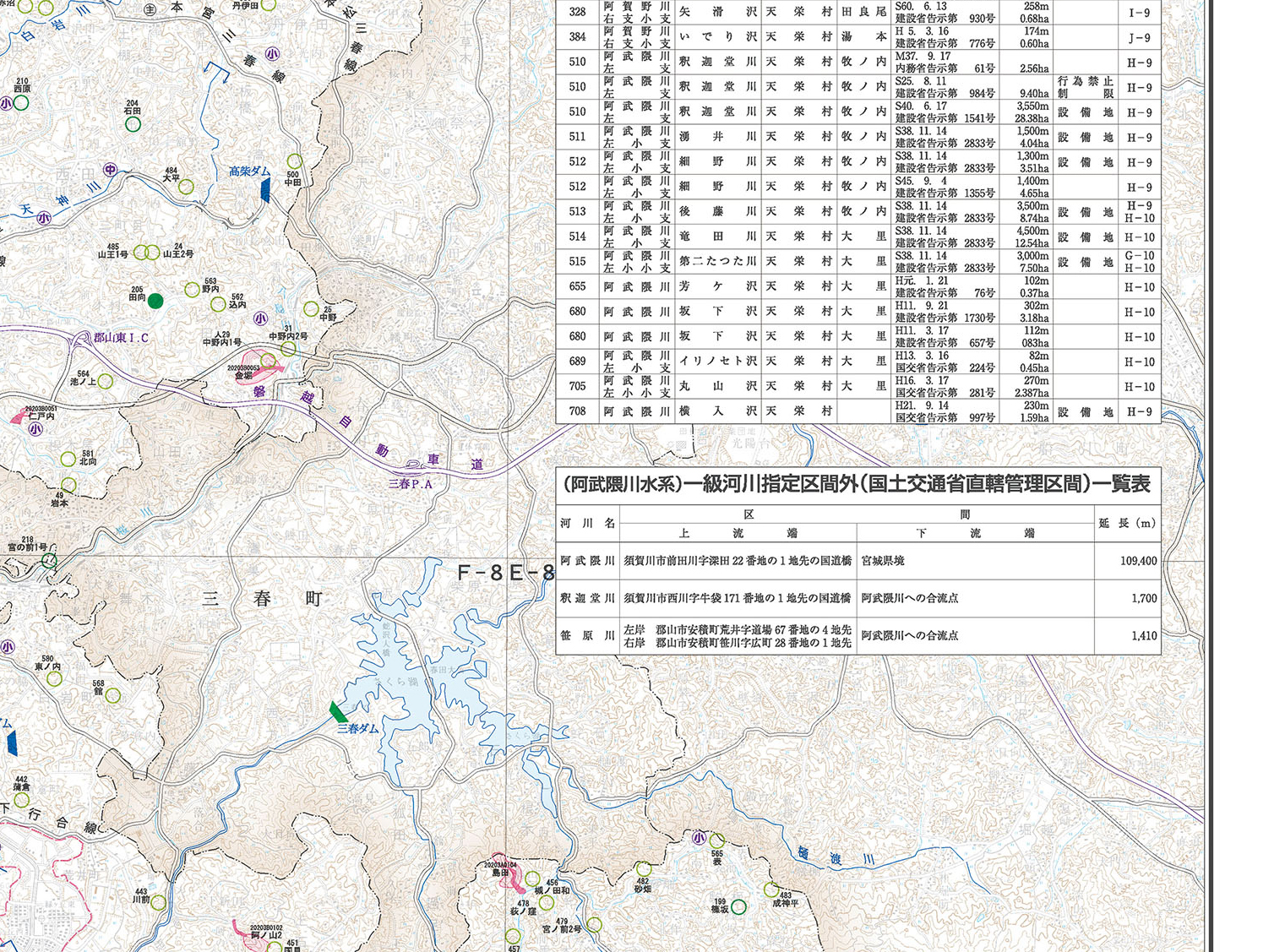Click the 210 西原 dark green circle

click(21, 103)
